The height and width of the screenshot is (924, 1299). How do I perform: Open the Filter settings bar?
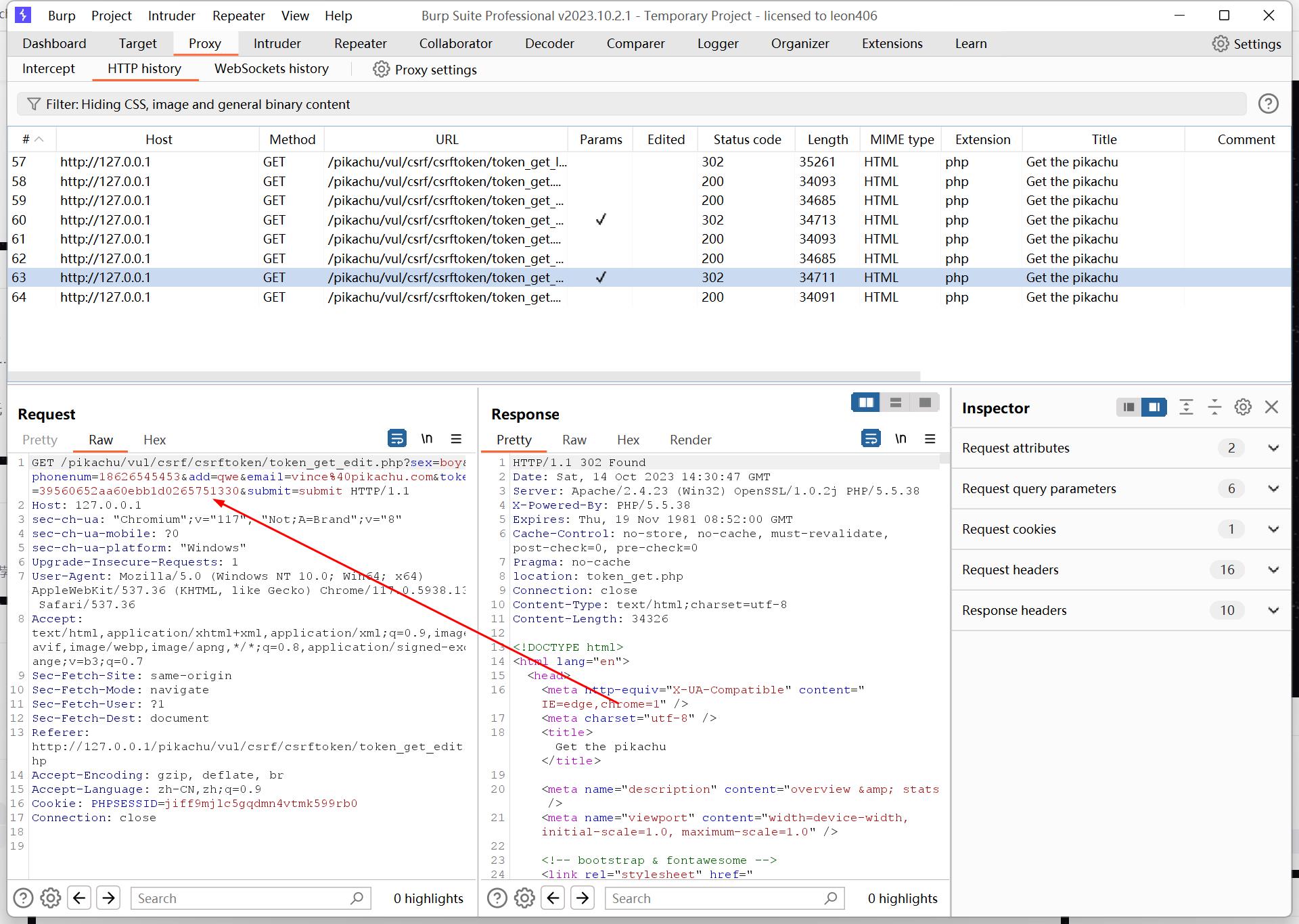[x=631, y=104]
